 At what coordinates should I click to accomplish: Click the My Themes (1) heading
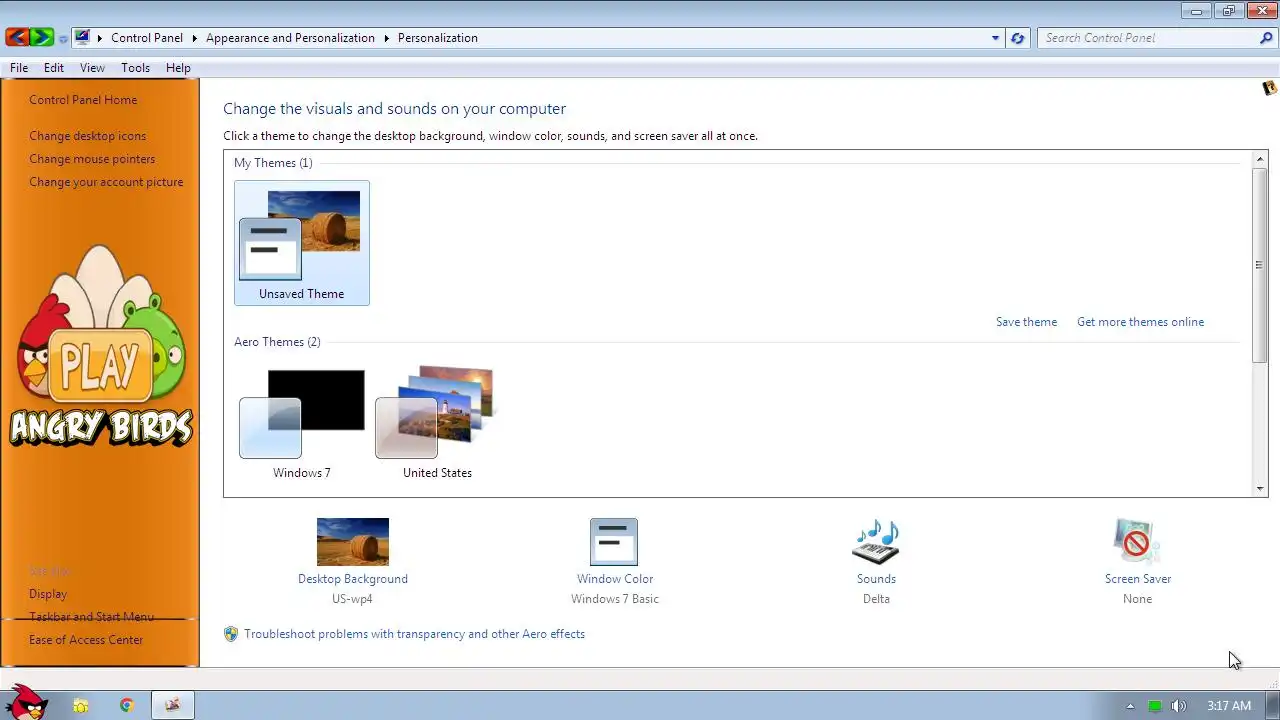(x=273, y=163)
